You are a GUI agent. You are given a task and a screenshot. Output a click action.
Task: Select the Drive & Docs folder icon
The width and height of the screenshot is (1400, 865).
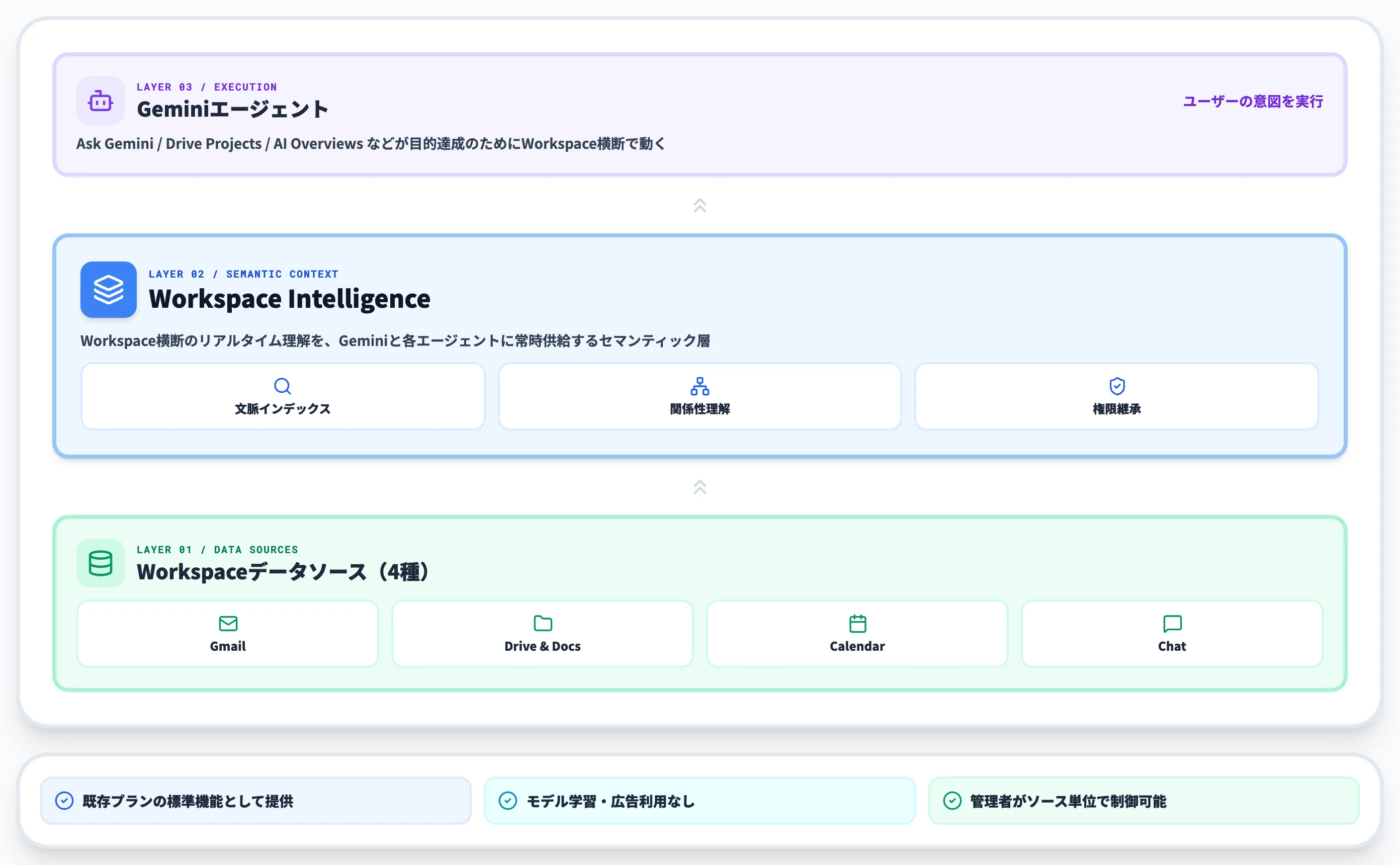(542, 623)
